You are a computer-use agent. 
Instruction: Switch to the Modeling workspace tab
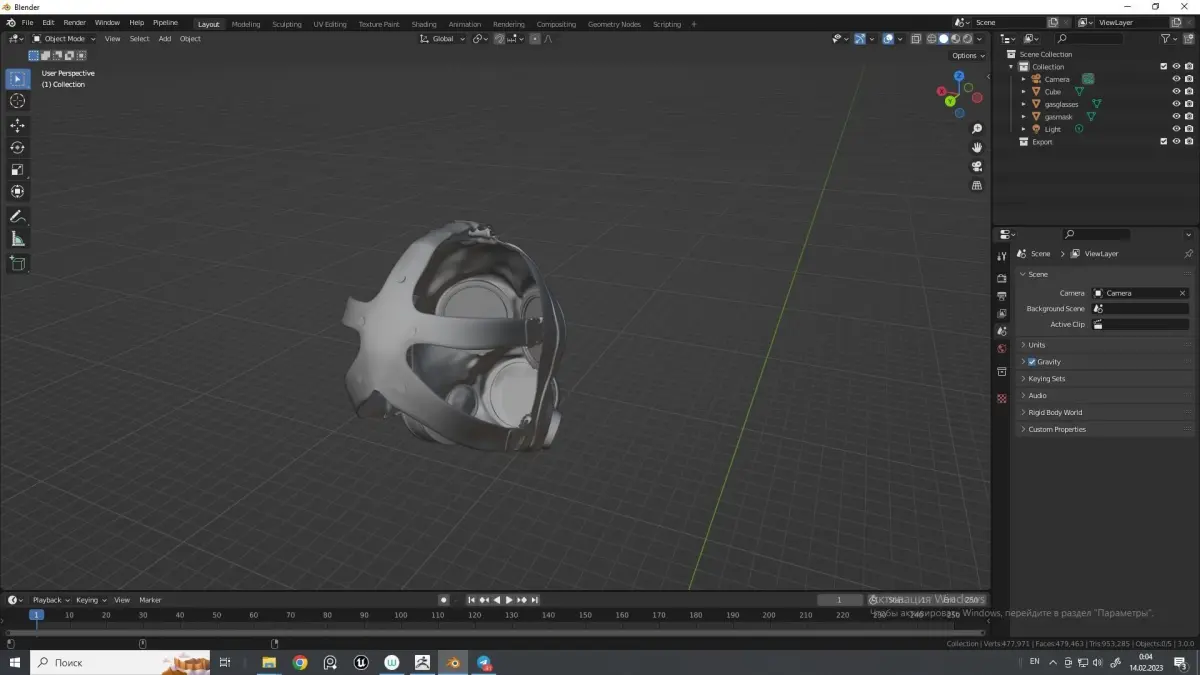click(246, 24)
